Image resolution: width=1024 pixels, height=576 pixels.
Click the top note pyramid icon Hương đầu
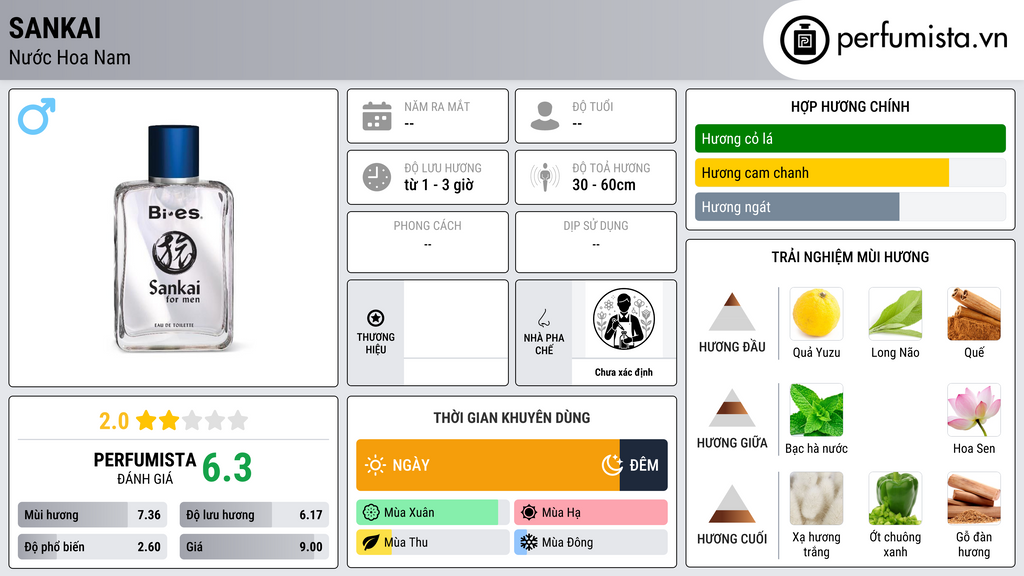(x=732, y=312)
